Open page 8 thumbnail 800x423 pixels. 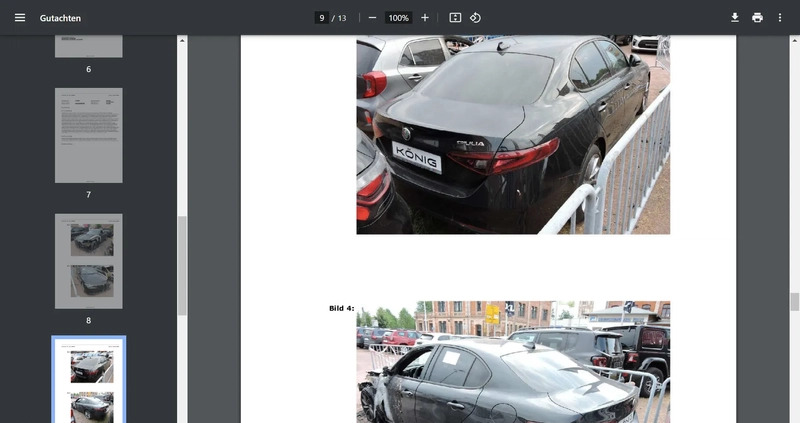89,261
